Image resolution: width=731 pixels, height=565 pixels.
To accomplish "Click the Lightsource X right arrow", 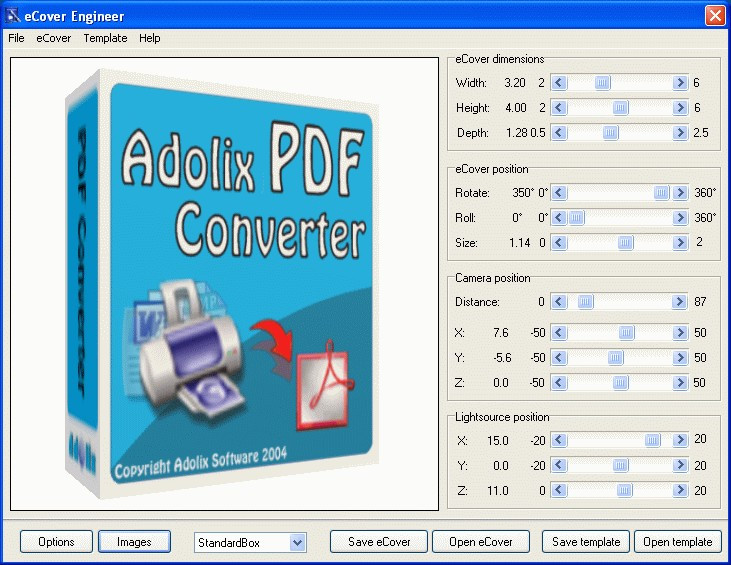I will [680, 440].
